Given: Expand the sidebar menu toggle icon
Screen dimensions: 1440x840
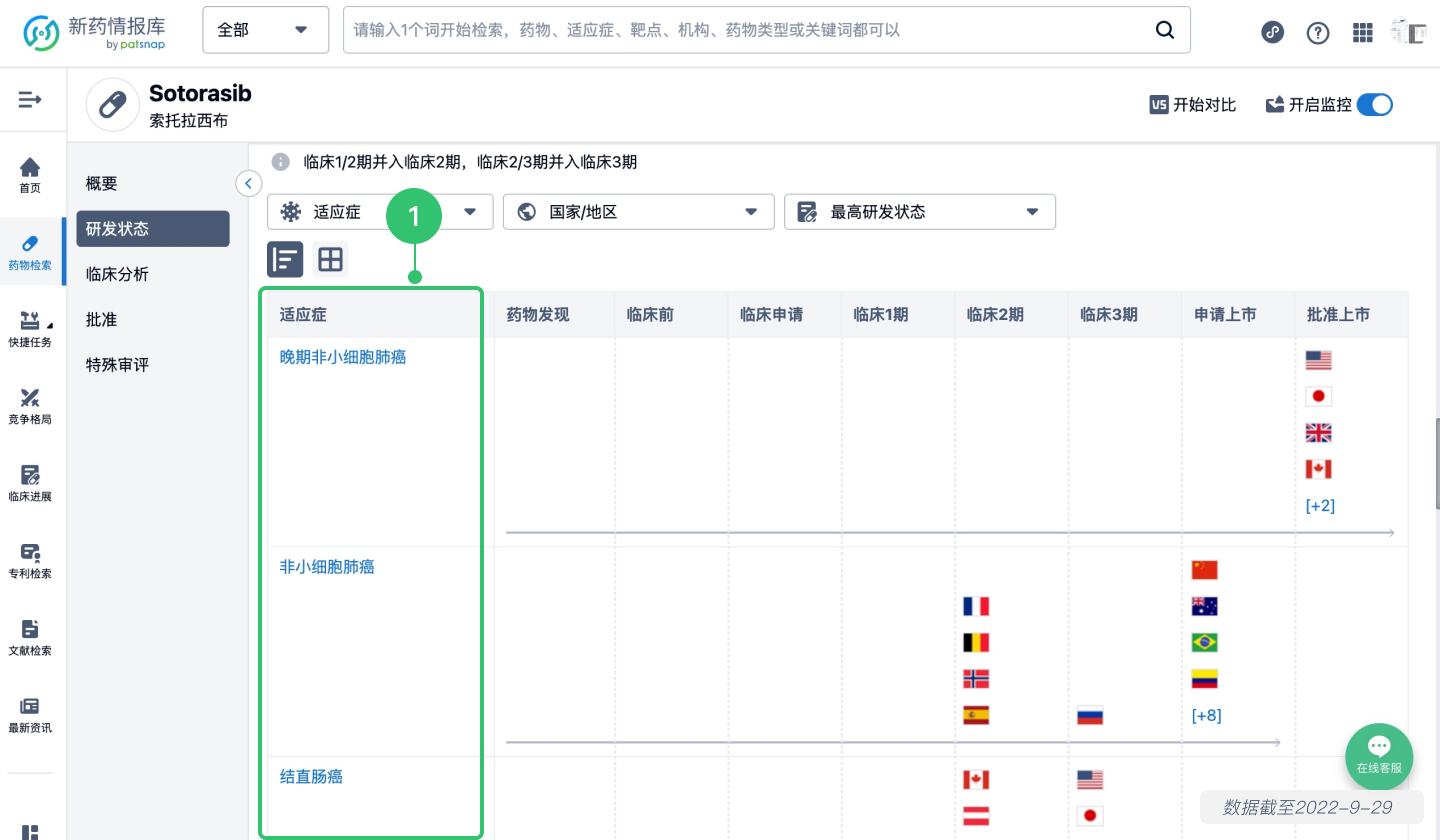Looking at the screenshot, I should [x=30, y=99].
